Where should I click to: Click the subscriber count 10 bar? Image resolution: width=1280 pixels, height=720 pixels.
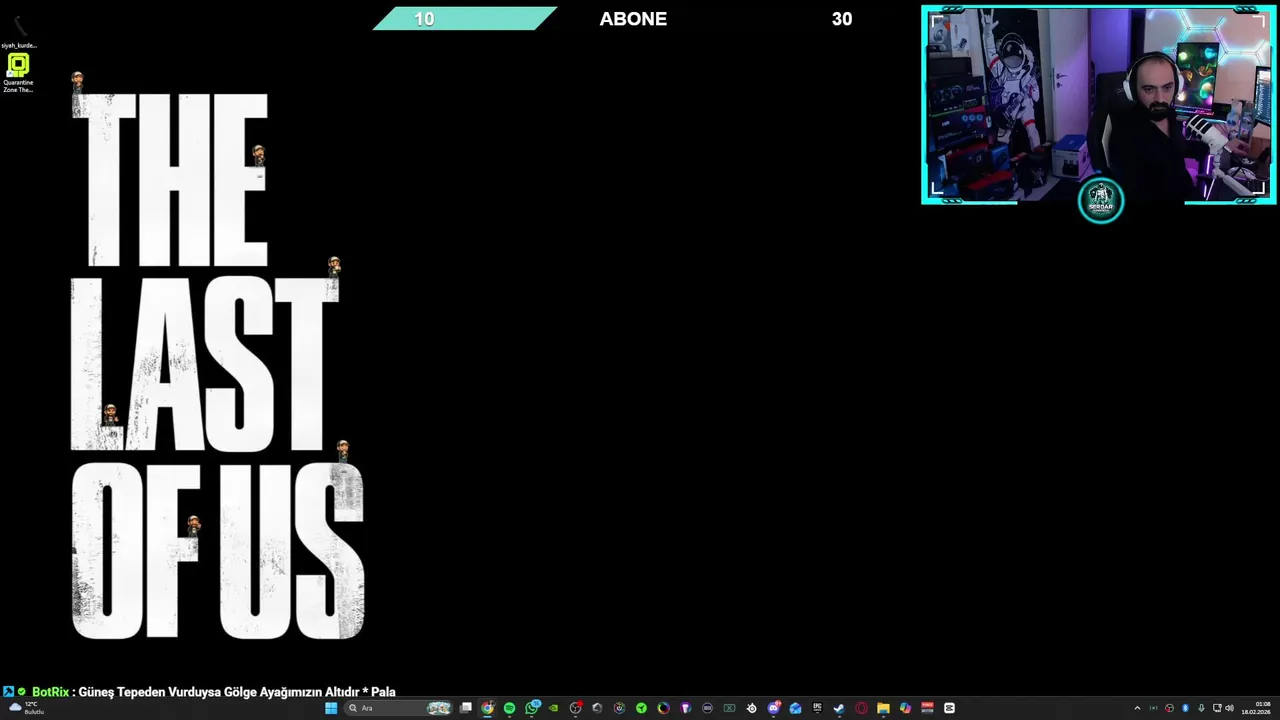tap(465, 18)
